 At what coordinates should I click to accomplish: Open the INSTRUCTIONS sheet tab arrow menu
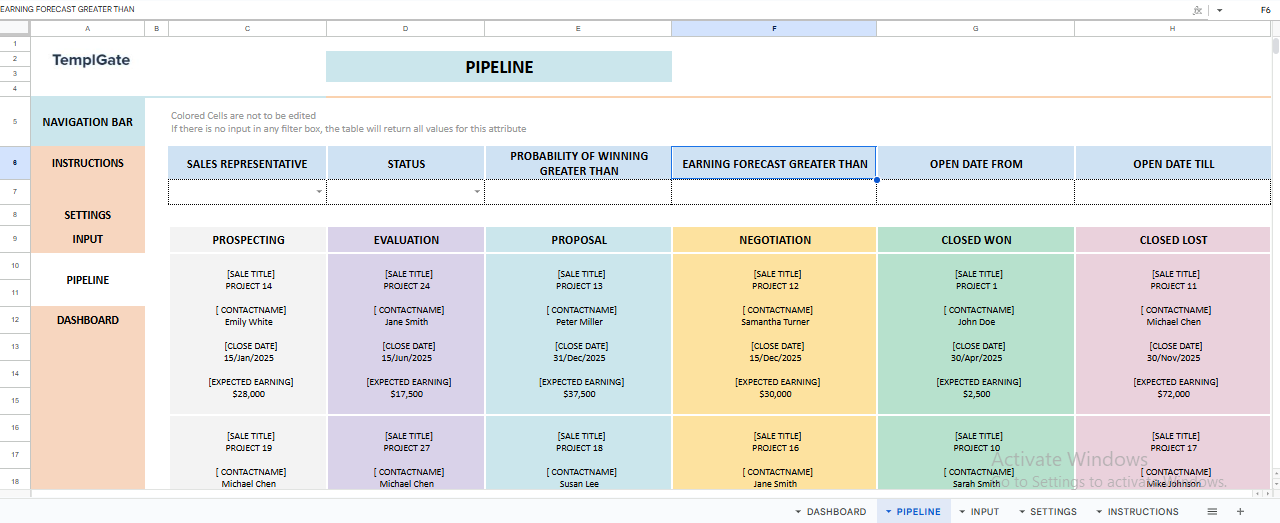pyautogui.click(x=1099, y=512)
